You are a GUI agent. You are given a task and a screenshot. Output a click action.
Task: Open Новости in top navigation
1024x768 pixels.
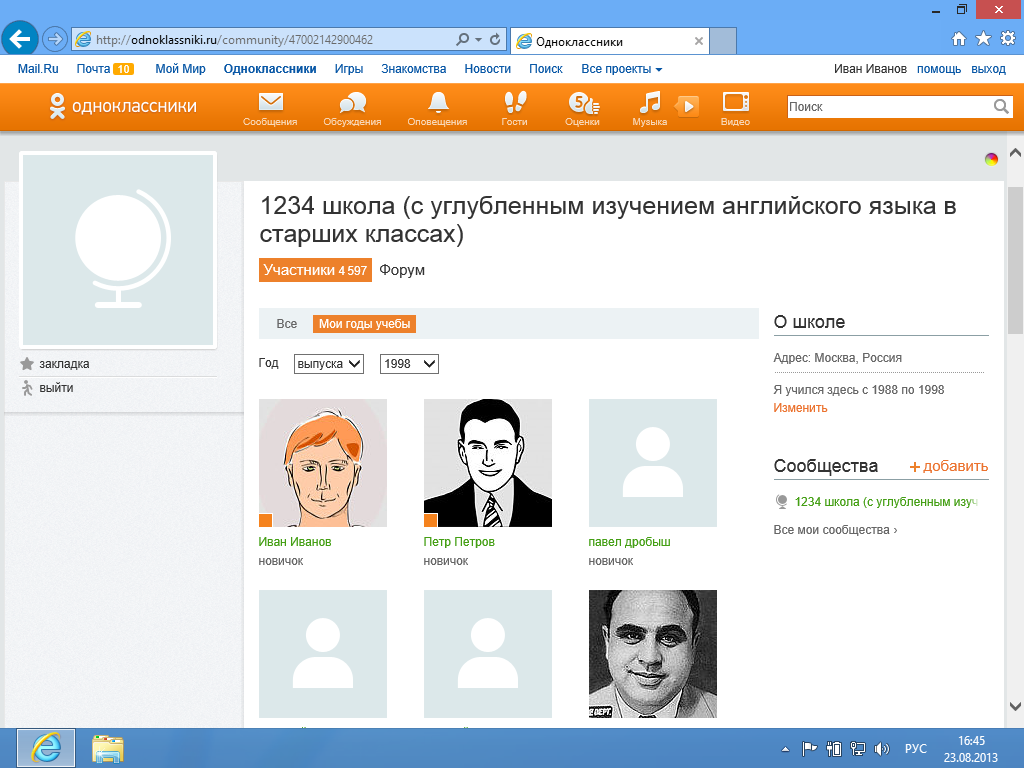point(488,69)
